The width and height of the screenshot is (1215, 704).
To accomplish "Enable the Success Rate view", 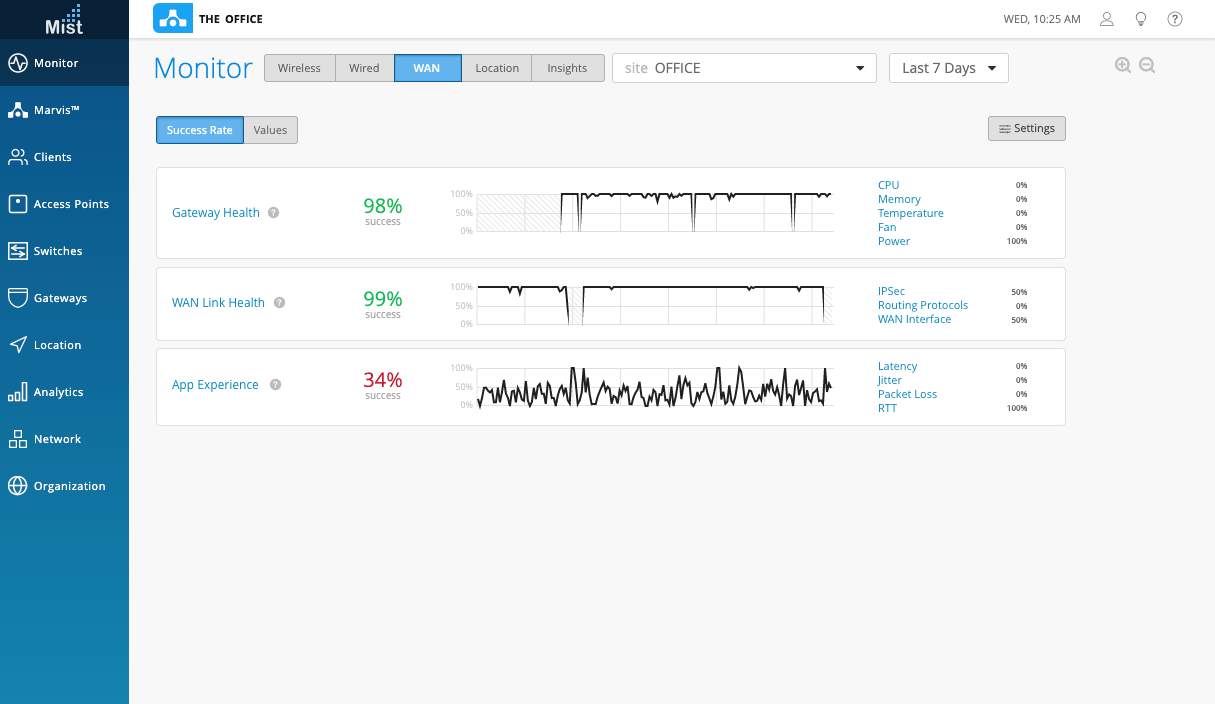I will click(x=199, y=129).
